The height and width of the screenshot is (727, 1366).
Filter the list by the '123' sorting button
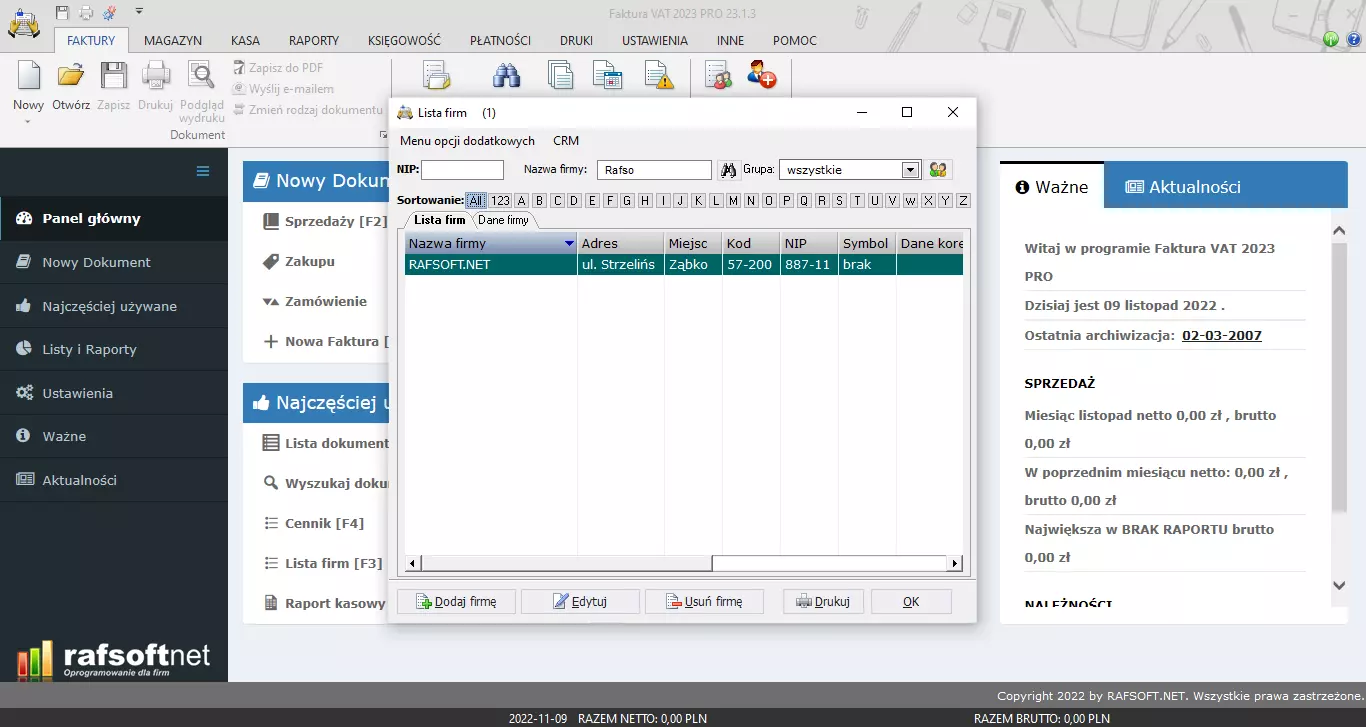click(500, 201)
